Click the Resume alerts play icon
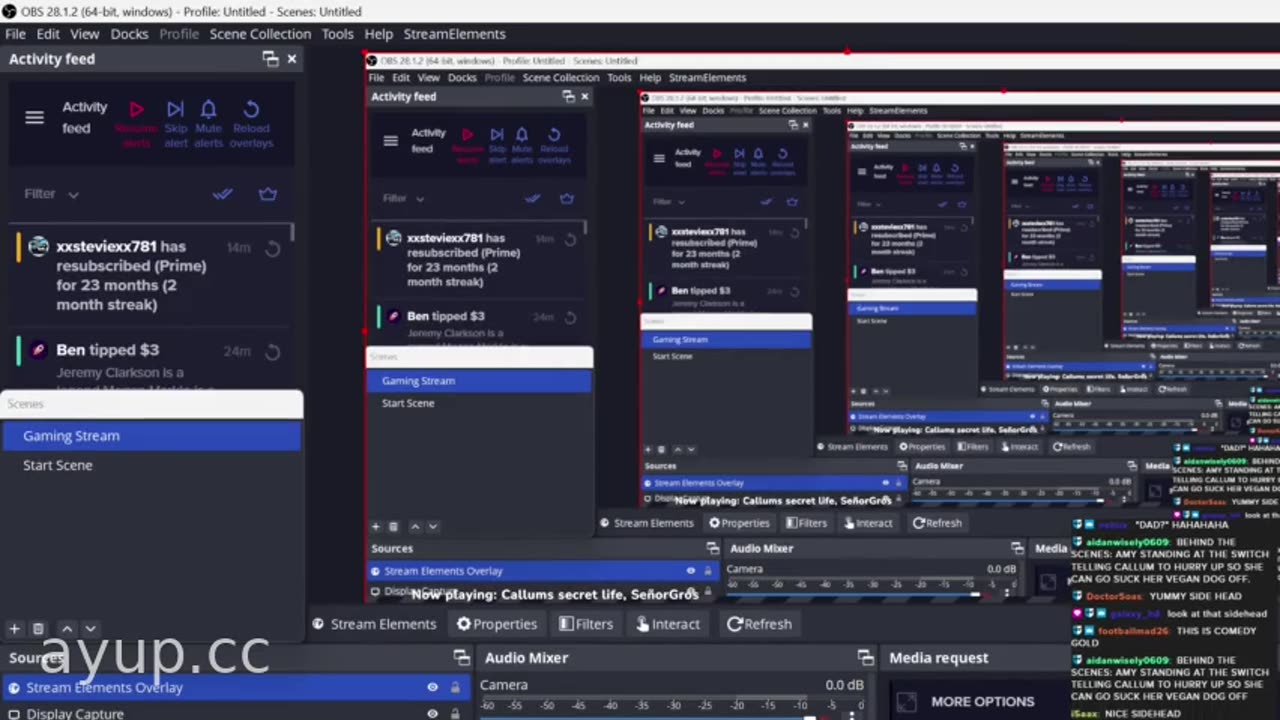The width and height of the screenshot is (1280, 720). [137, 109]
